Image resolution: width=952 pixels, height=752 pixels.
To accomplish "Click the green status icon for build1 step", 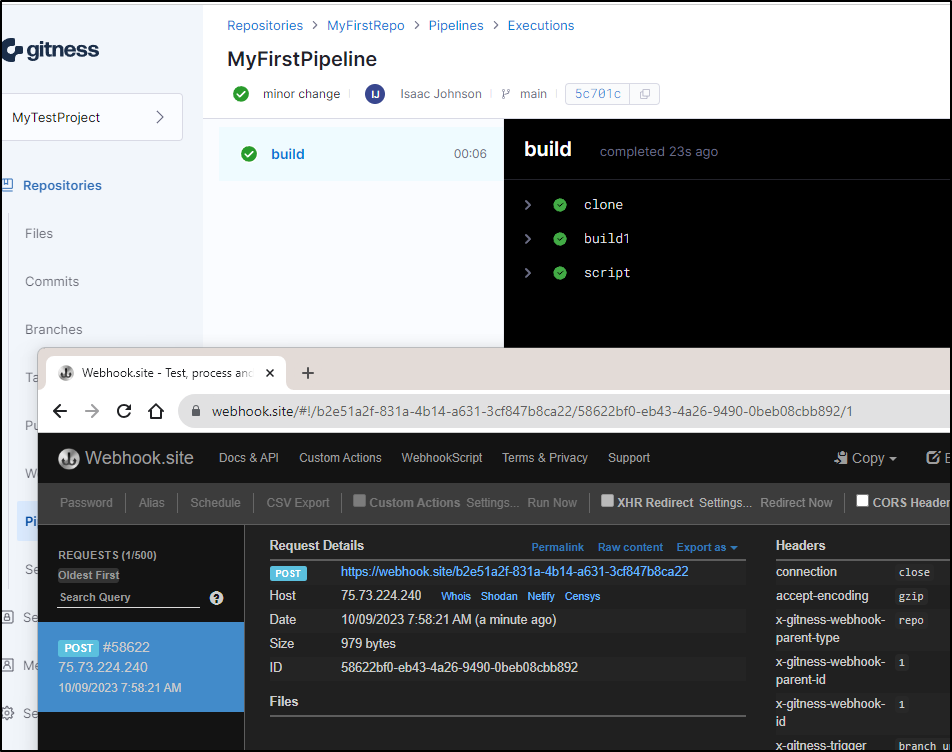I will (x=560, y=239).
